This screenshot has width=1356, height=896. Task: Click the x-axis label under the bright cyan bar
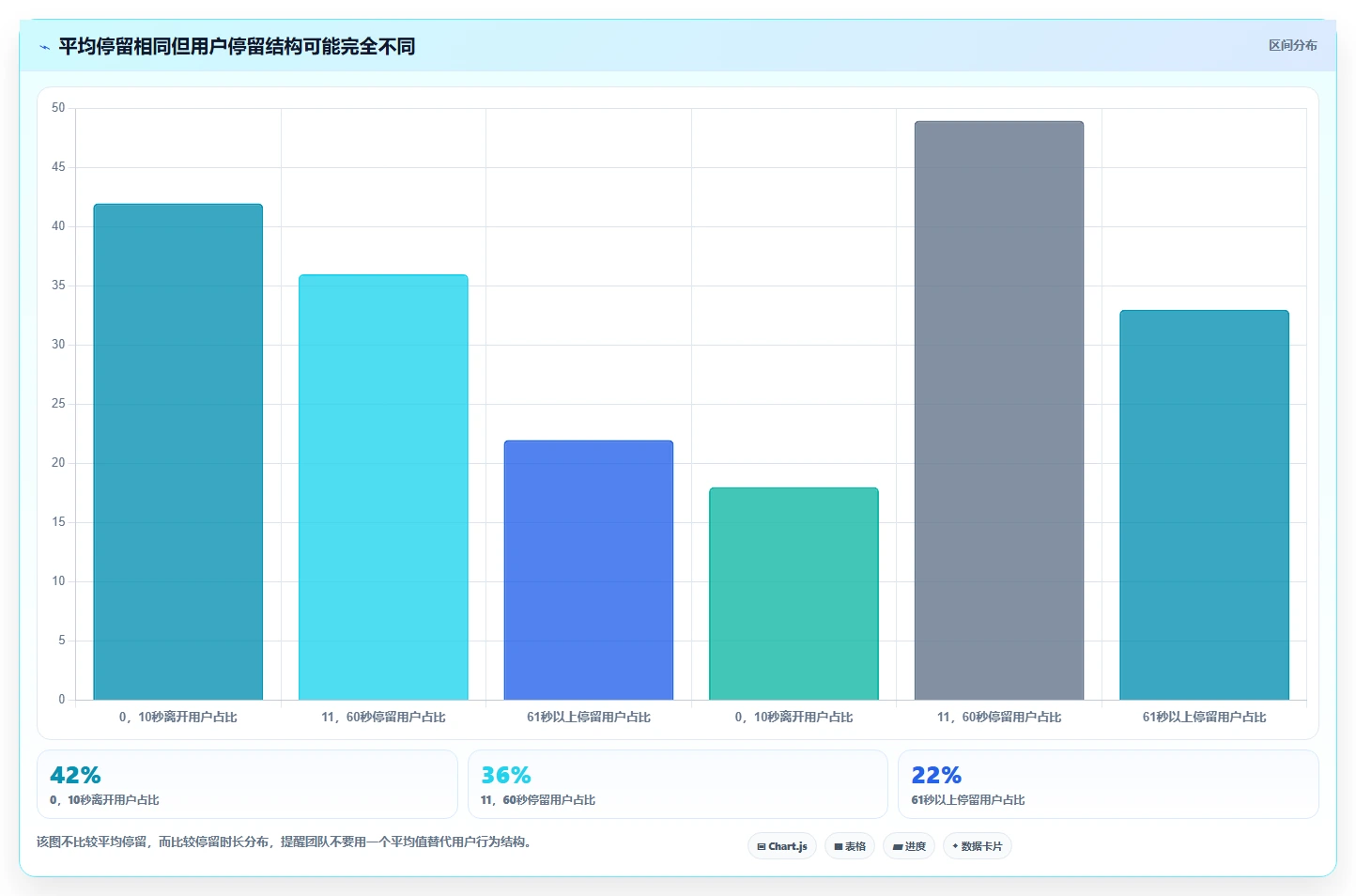click(383, 717)
